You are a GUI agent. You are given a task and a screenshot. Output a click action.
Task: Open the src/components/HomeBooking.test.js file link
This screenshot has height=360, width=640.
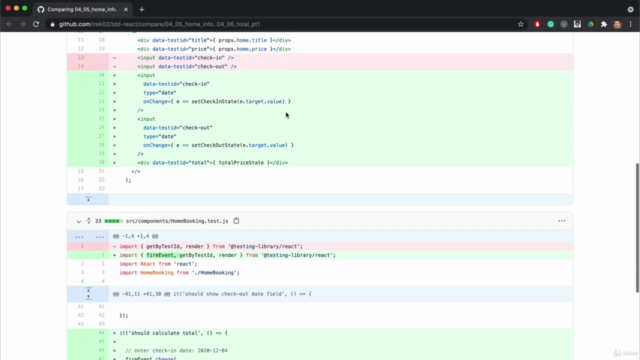(x=177, y=221)
